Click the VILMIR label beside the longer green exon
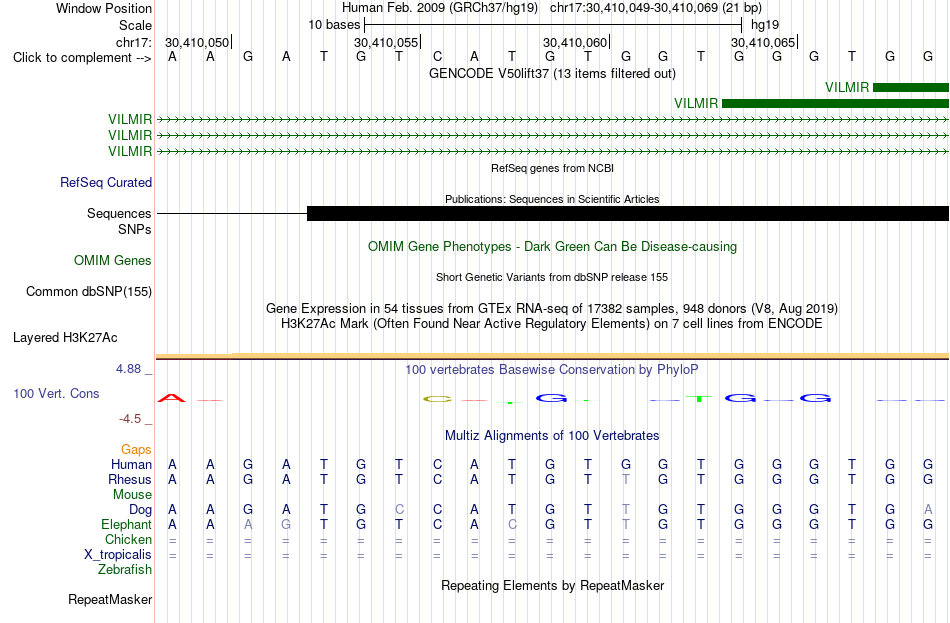Screen dimensions: 950x623 (x=696, y=104)
